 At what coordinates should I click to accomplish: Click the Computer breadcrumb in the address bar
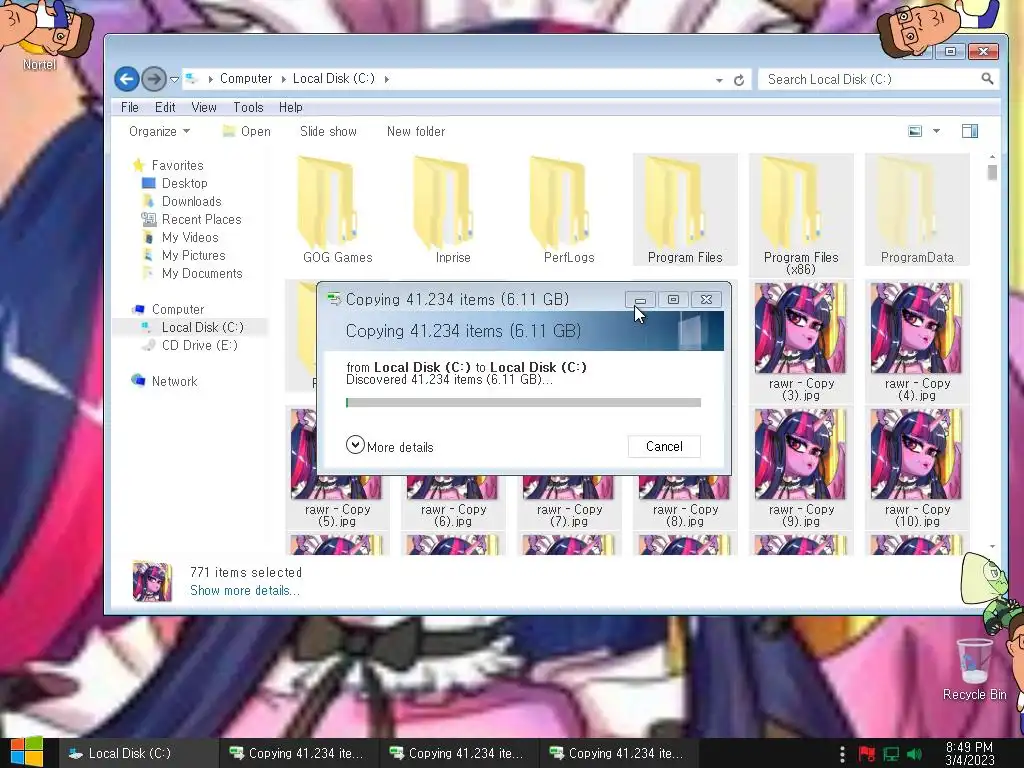(x=246, y=79)
